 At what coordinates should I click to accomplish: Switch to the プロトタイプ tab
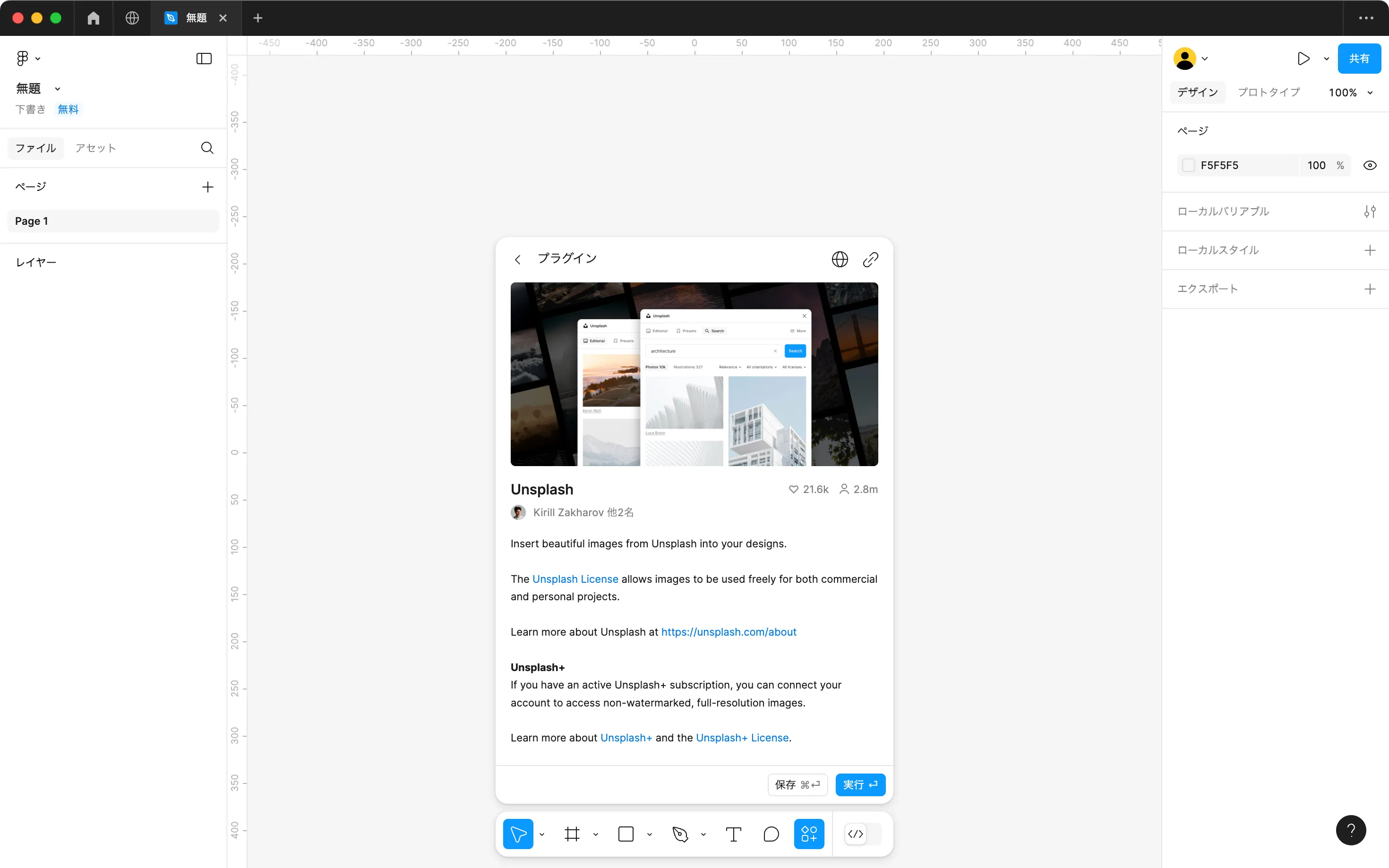1269,93
